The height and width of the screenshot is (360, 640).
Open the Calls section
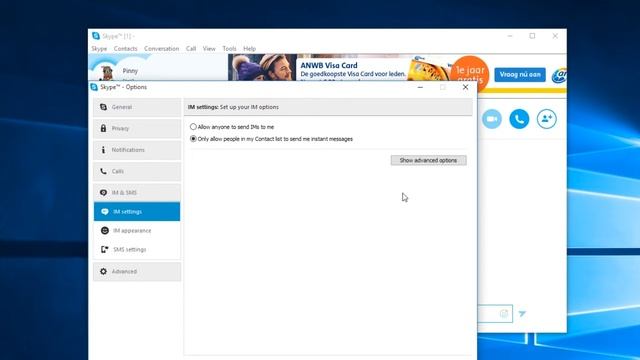click(x=137, y=171)
